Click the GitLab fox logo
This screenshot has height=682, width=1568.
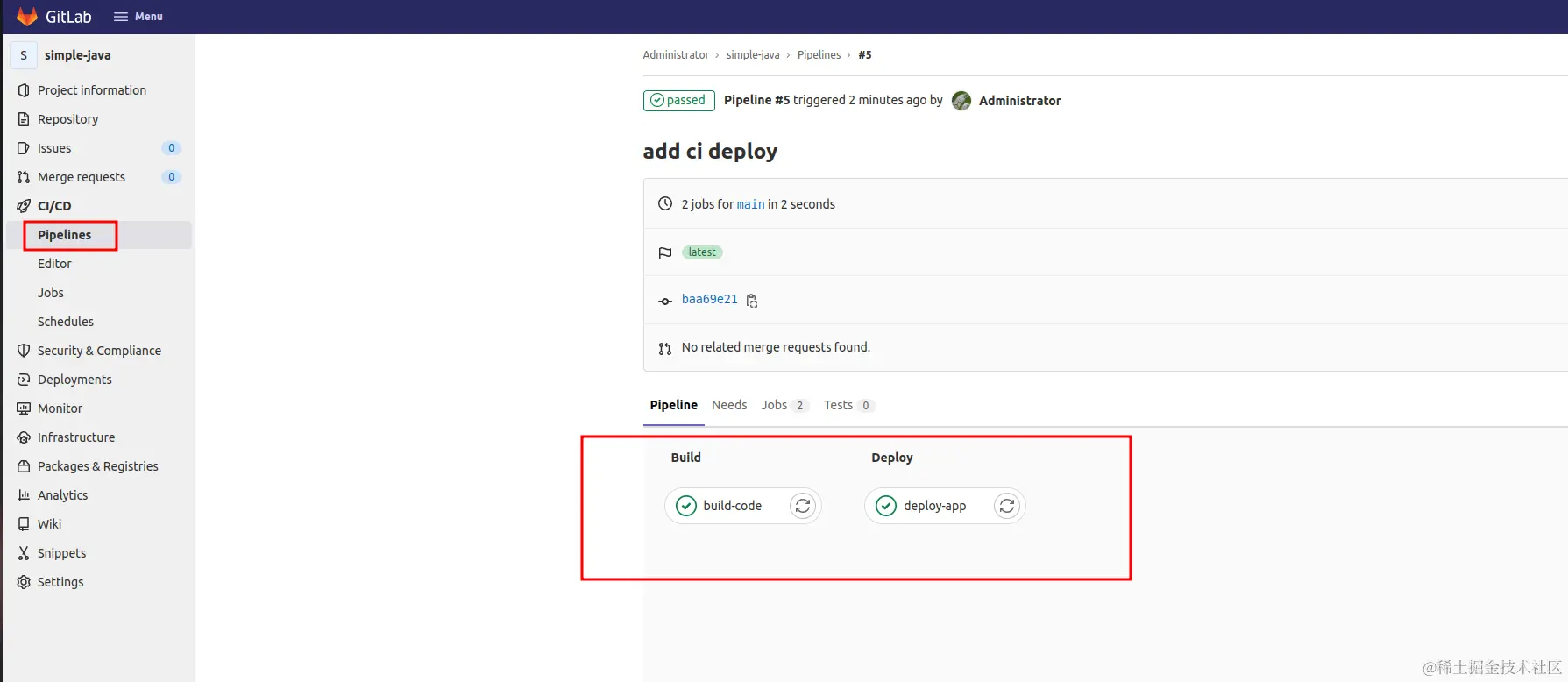[27, 17]
